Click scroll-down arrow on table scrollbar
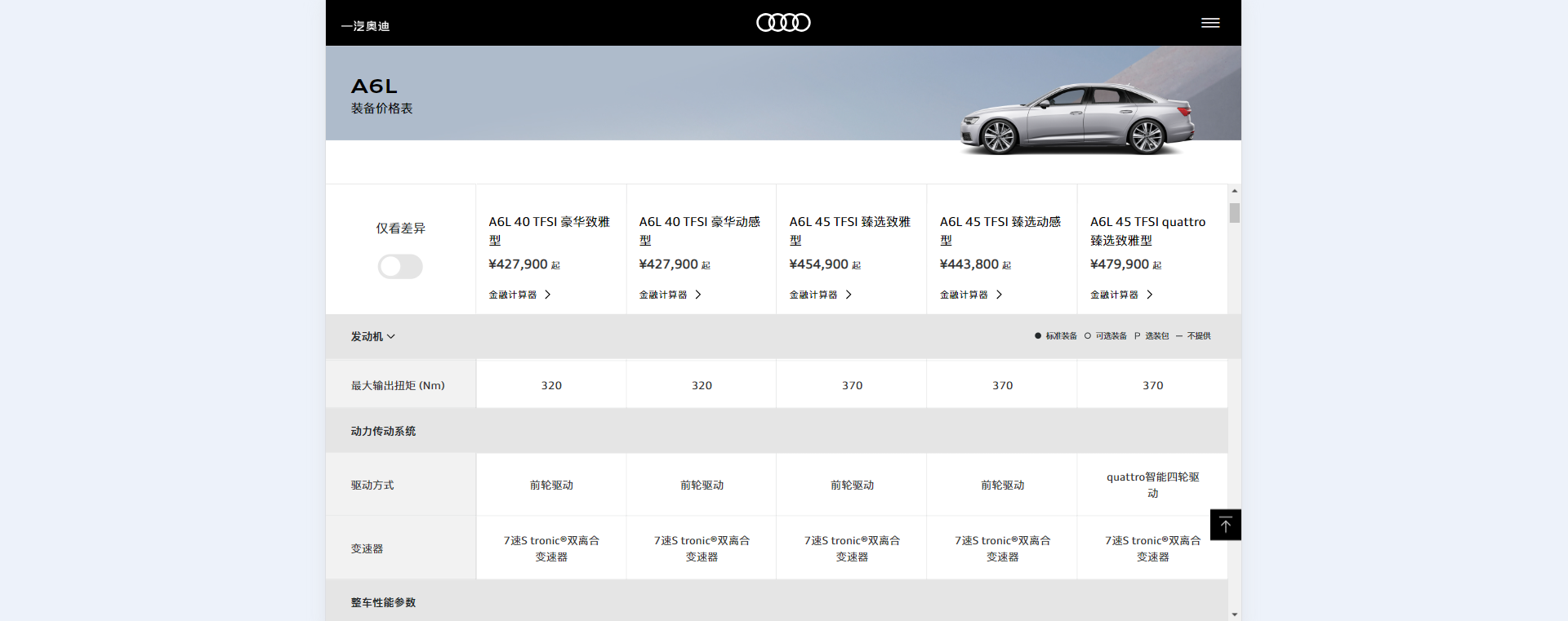The width and height of the screenshot is (1568, 621). click(x=1234, y=614)
